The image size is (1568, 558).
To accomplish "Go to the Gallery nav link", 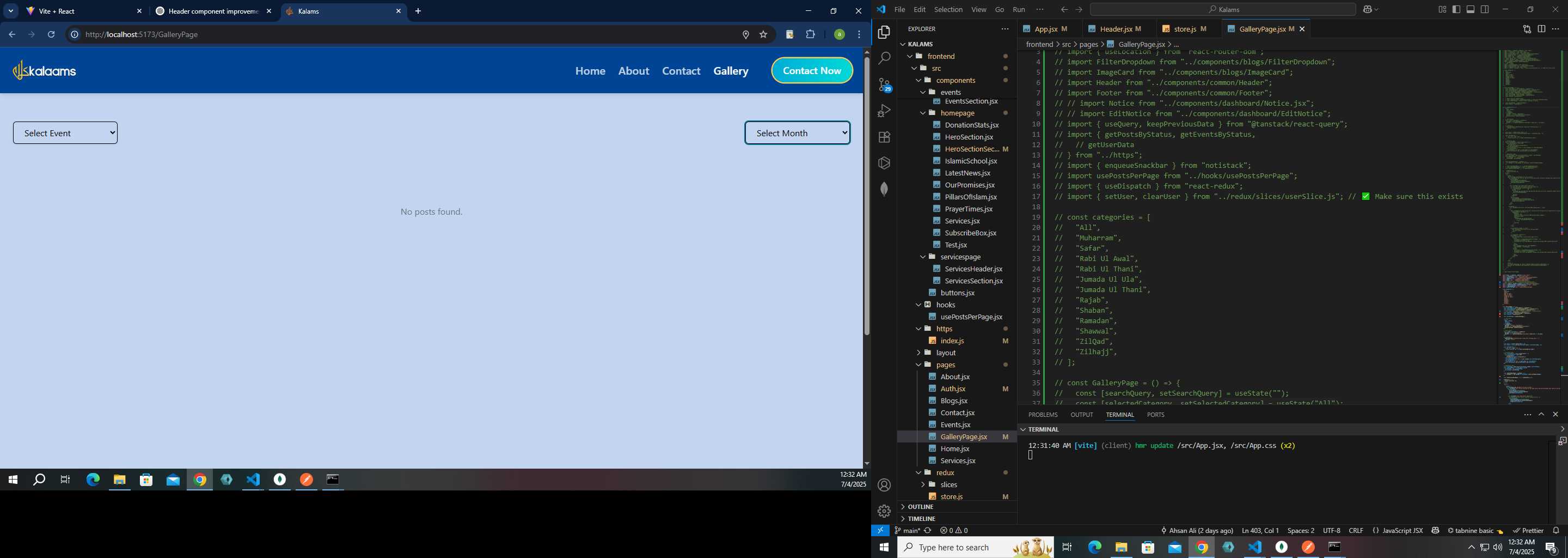I will 731,71.
